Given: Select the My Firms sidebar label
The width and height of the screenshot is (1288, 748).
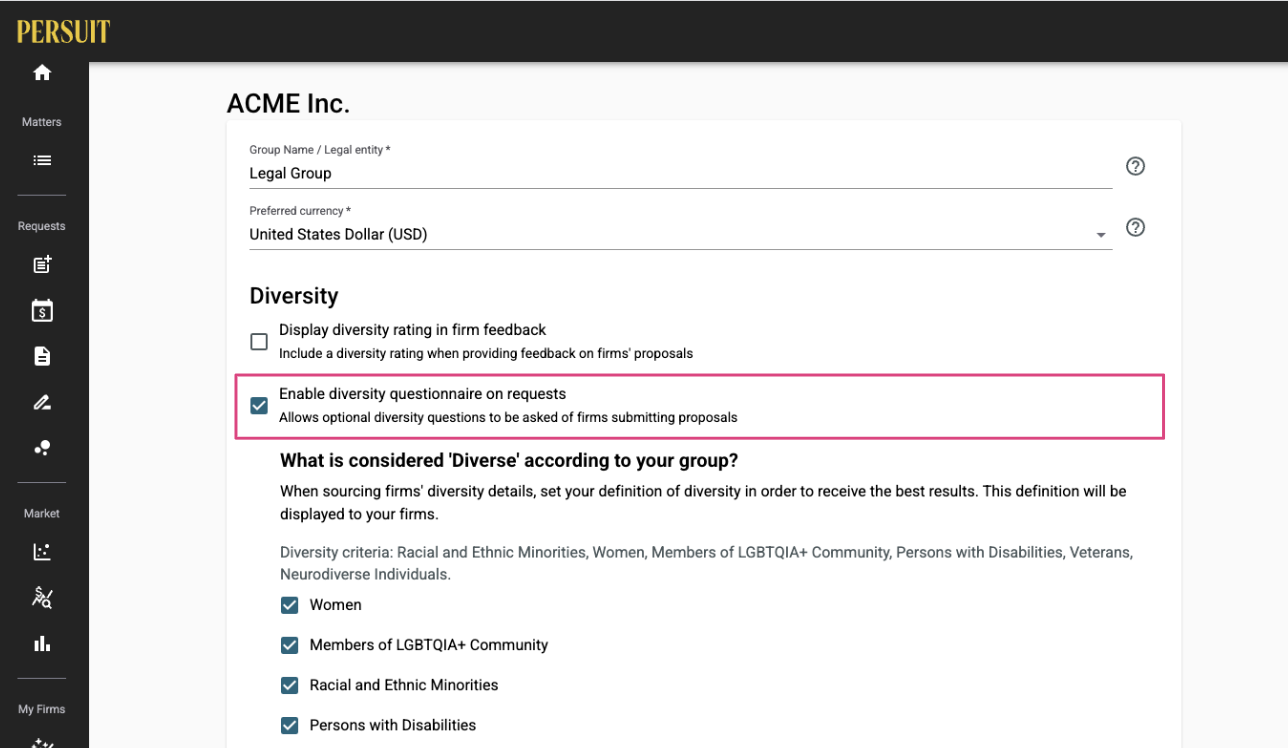Looking at the screenshot, I should coord(42,709).
